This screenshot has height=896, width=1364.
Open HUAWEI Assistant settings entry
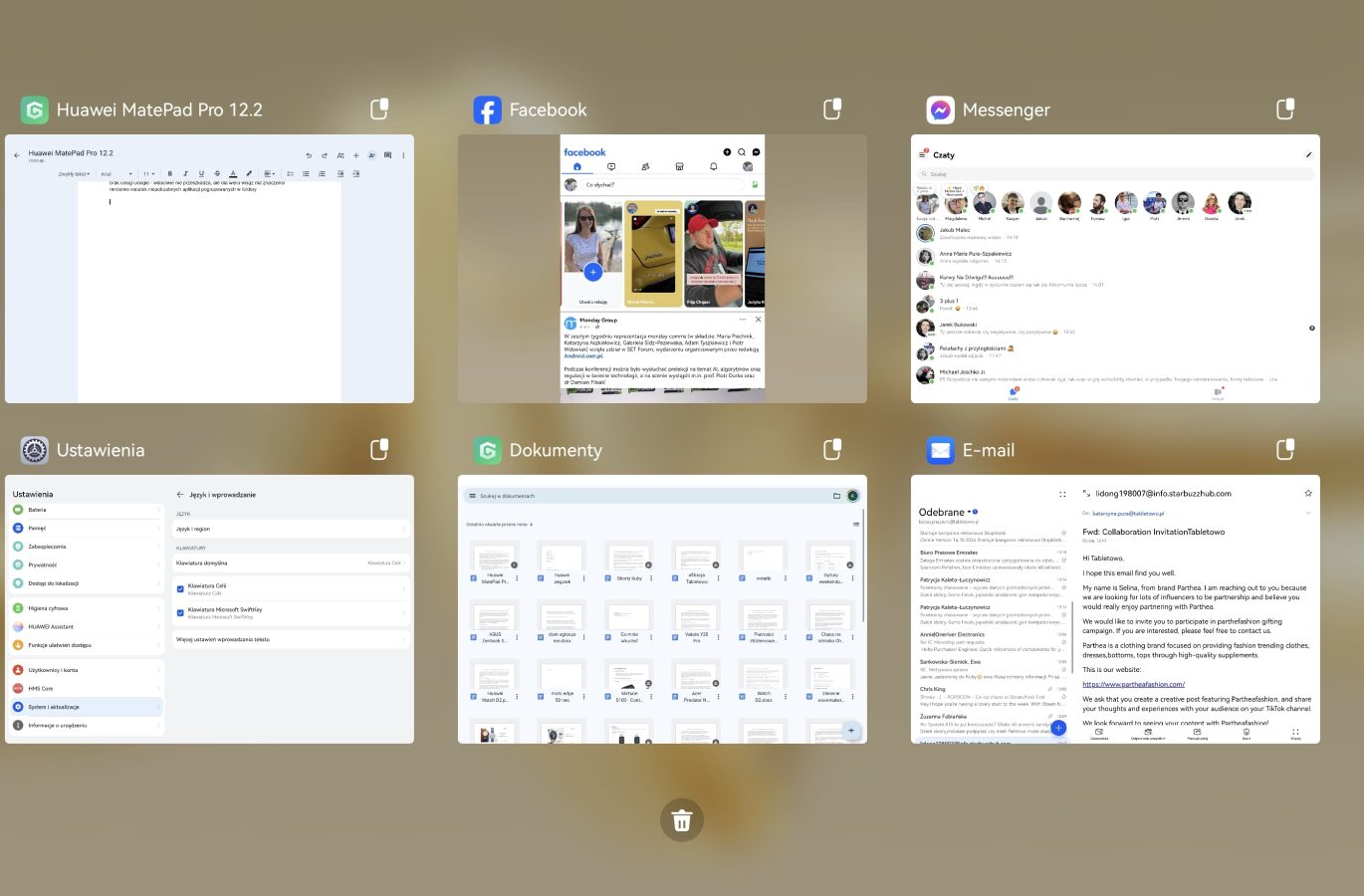point(87,626)
